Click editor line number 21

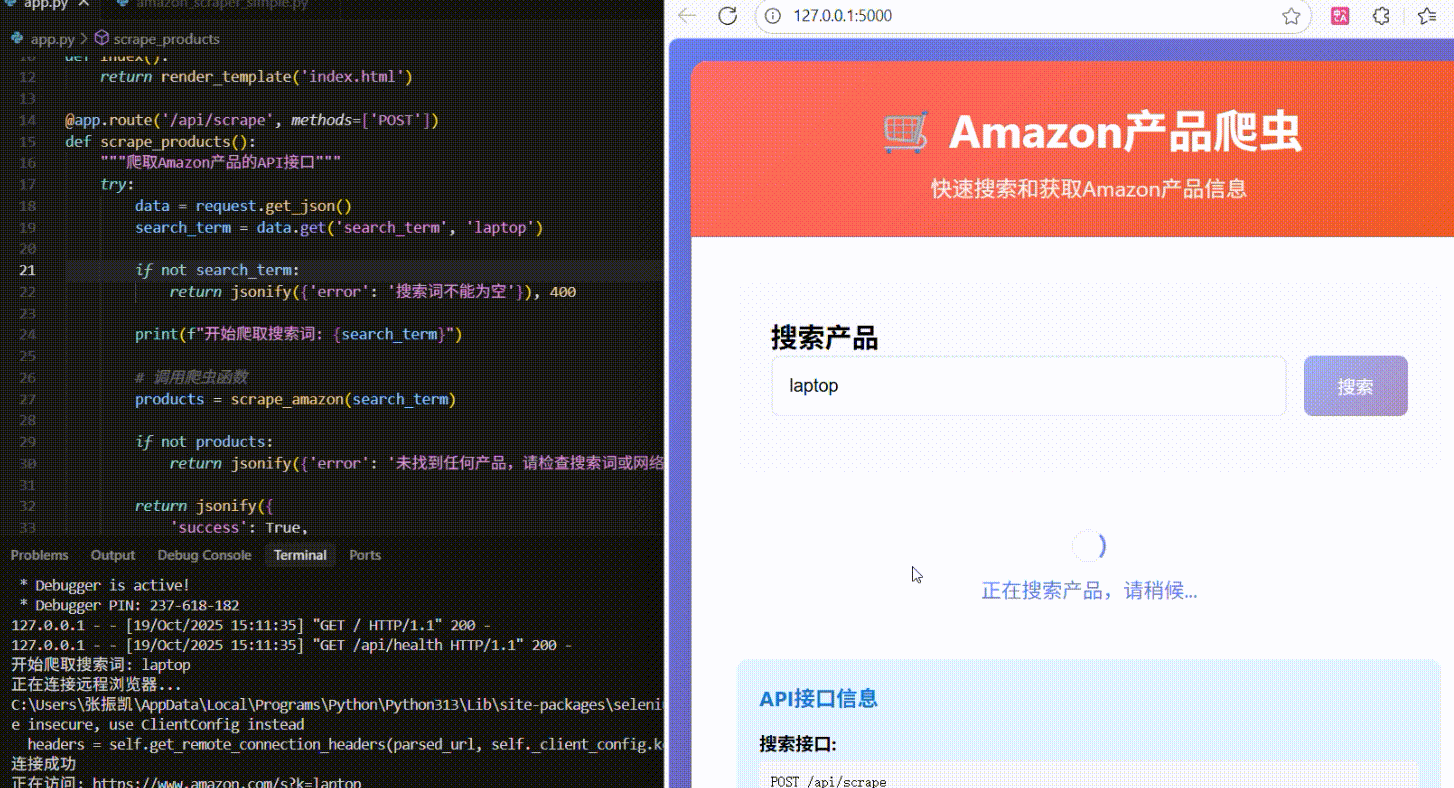pos(27,270)
